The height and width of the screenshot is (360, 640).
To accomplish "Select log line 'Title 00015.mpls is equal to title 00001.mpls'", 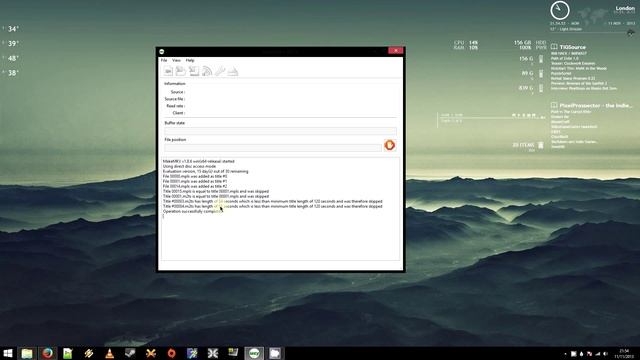I will (x=216, y=191).
